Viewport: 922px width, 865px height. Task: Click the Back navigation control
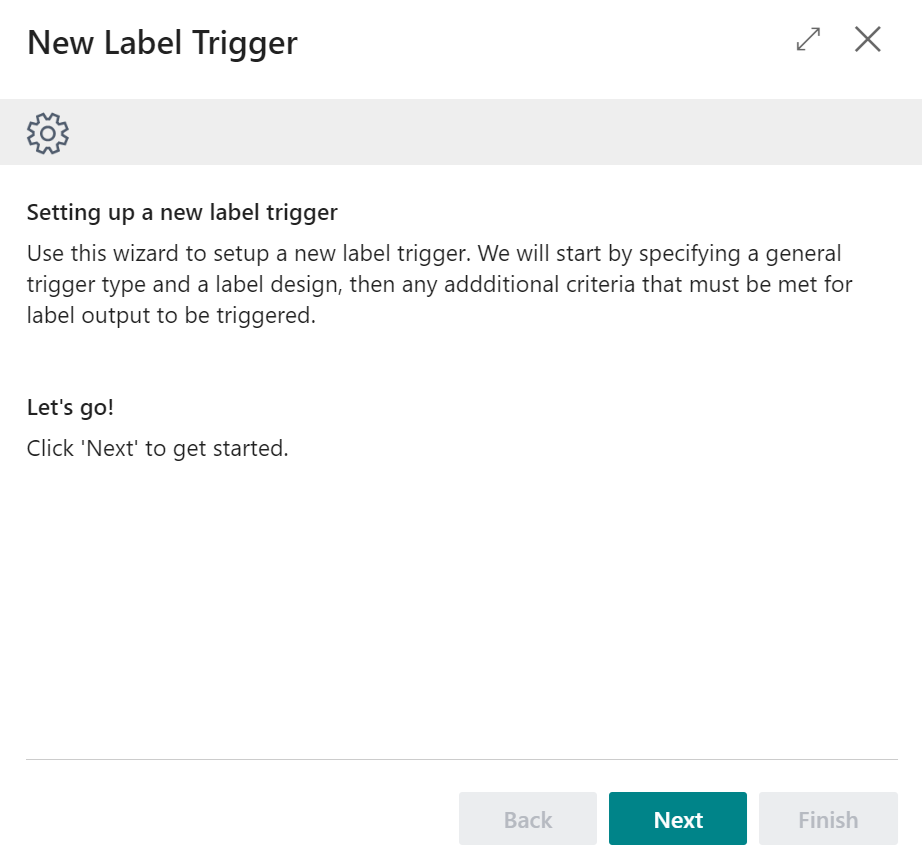pyautogui.click(x=527, y=818)
